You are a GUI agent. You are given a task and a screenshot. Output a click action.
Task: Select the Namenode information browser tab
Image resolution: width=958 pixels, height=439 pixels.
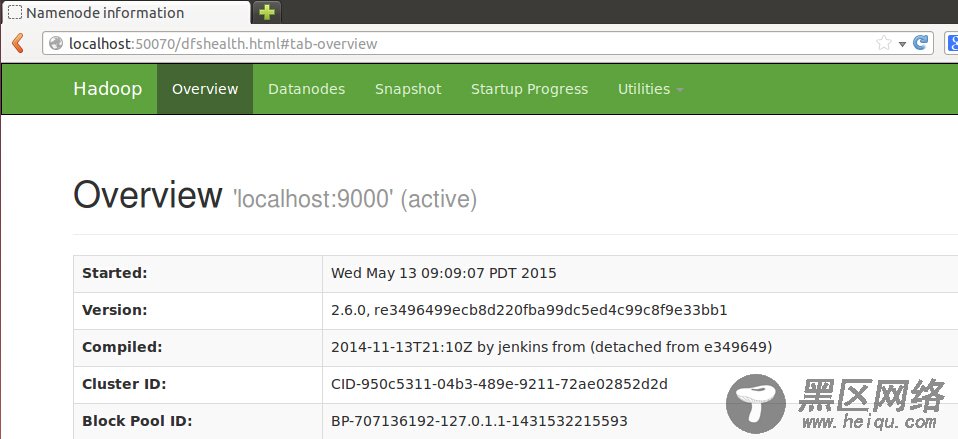point(125,12)
